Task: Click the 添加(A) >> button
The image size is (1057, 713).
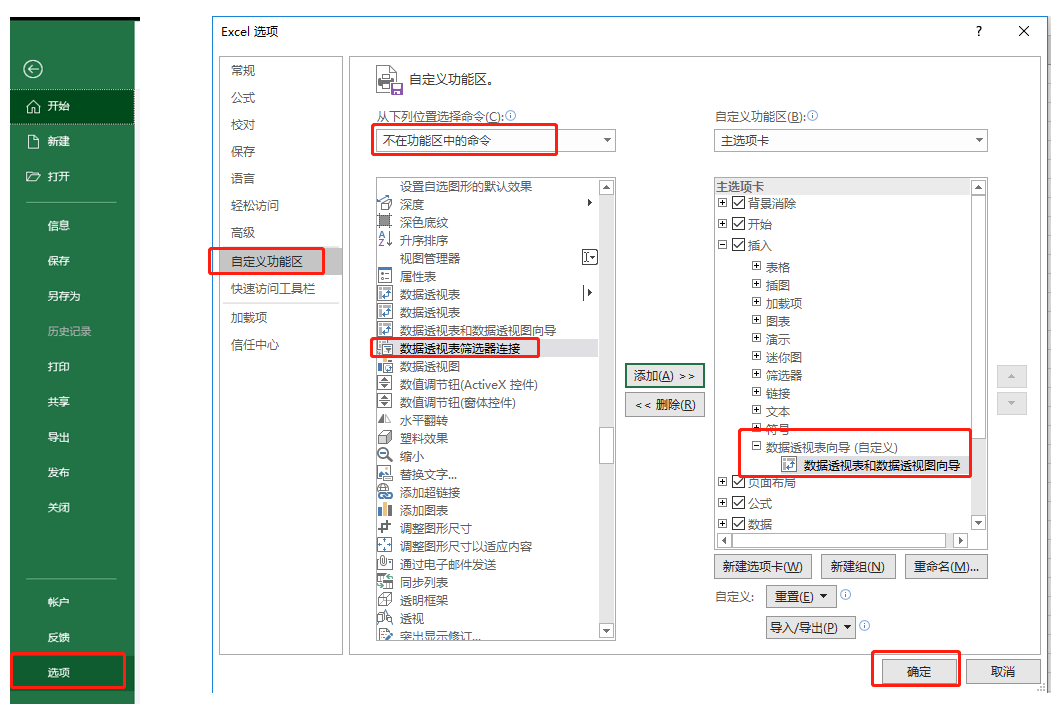Action: click(x=665, y=376)
